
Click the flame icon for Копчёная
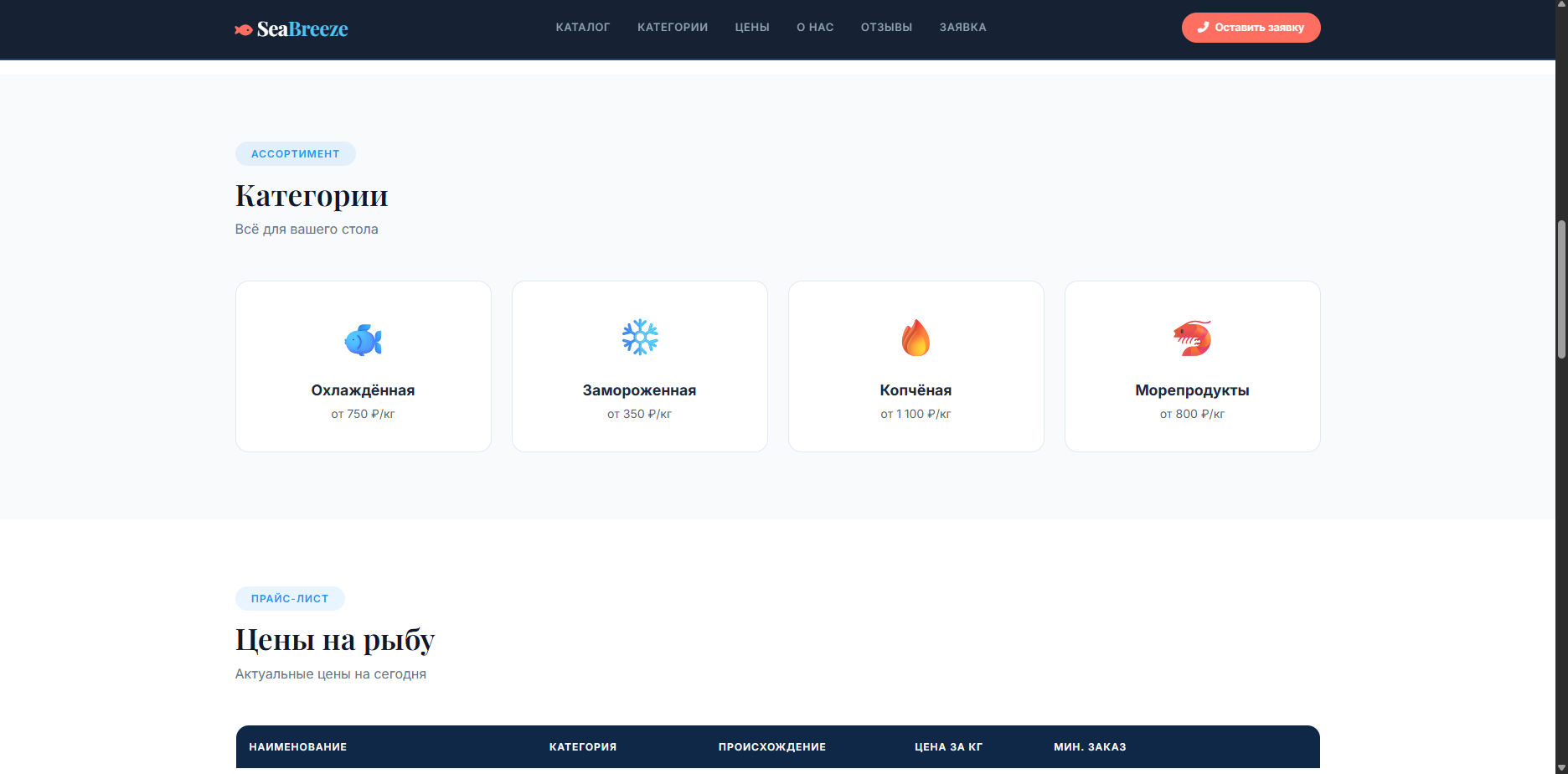tap(916, 338)
